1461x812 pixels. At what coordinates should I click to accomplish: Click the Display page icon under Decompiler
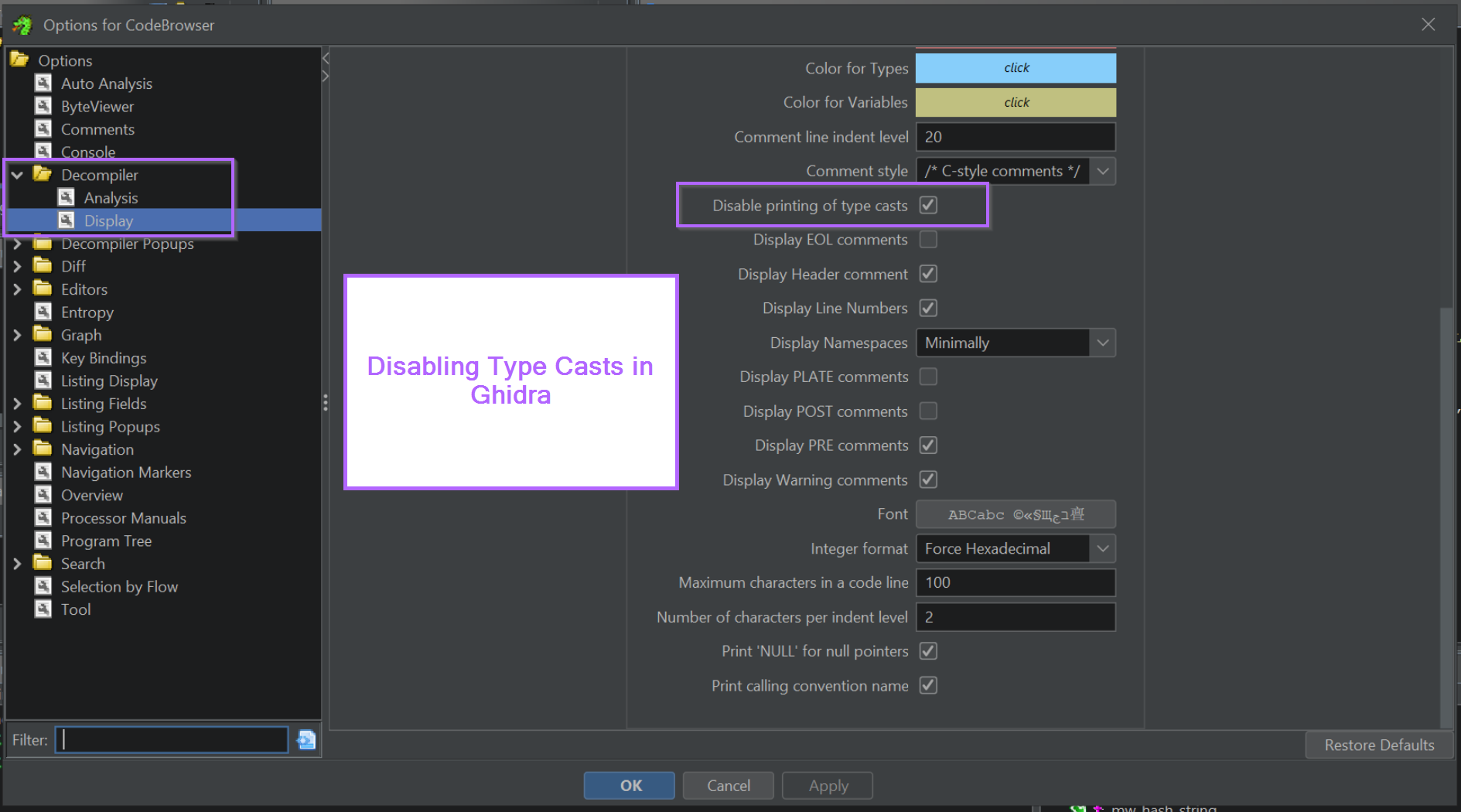[67, 220]
